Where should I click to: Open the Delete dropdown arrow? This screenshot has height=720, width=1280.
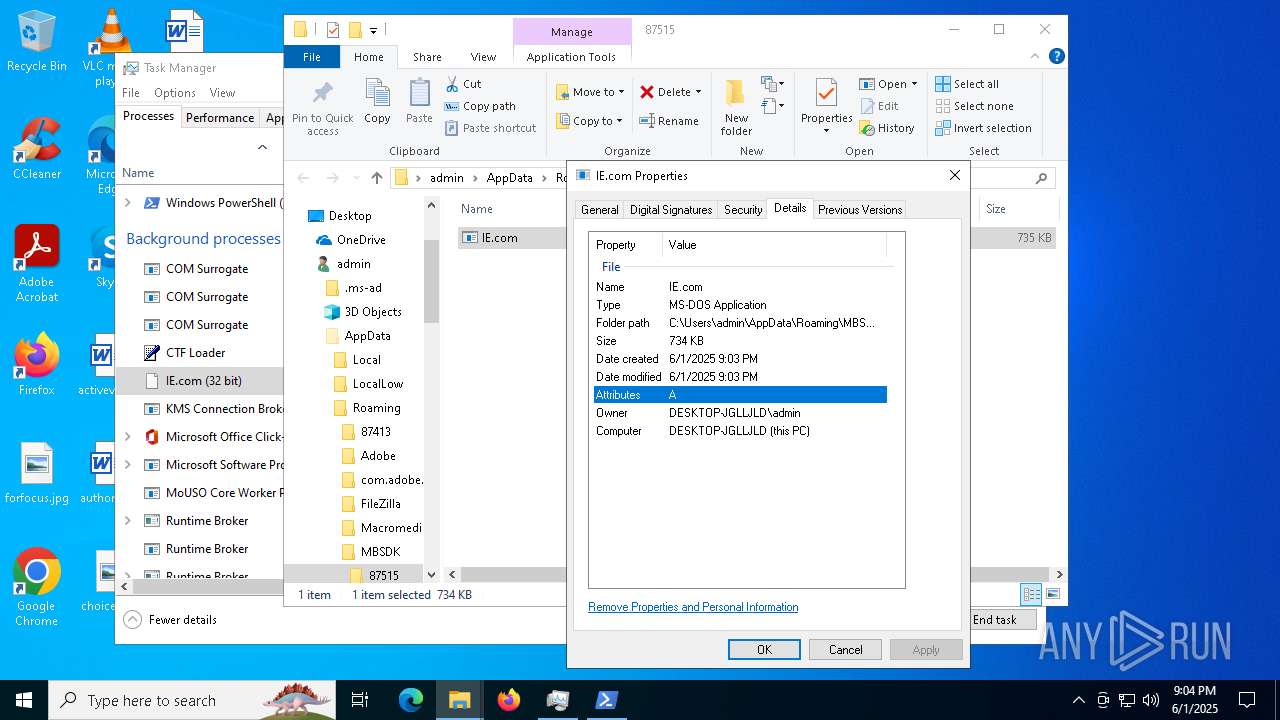tap(698, 92)
